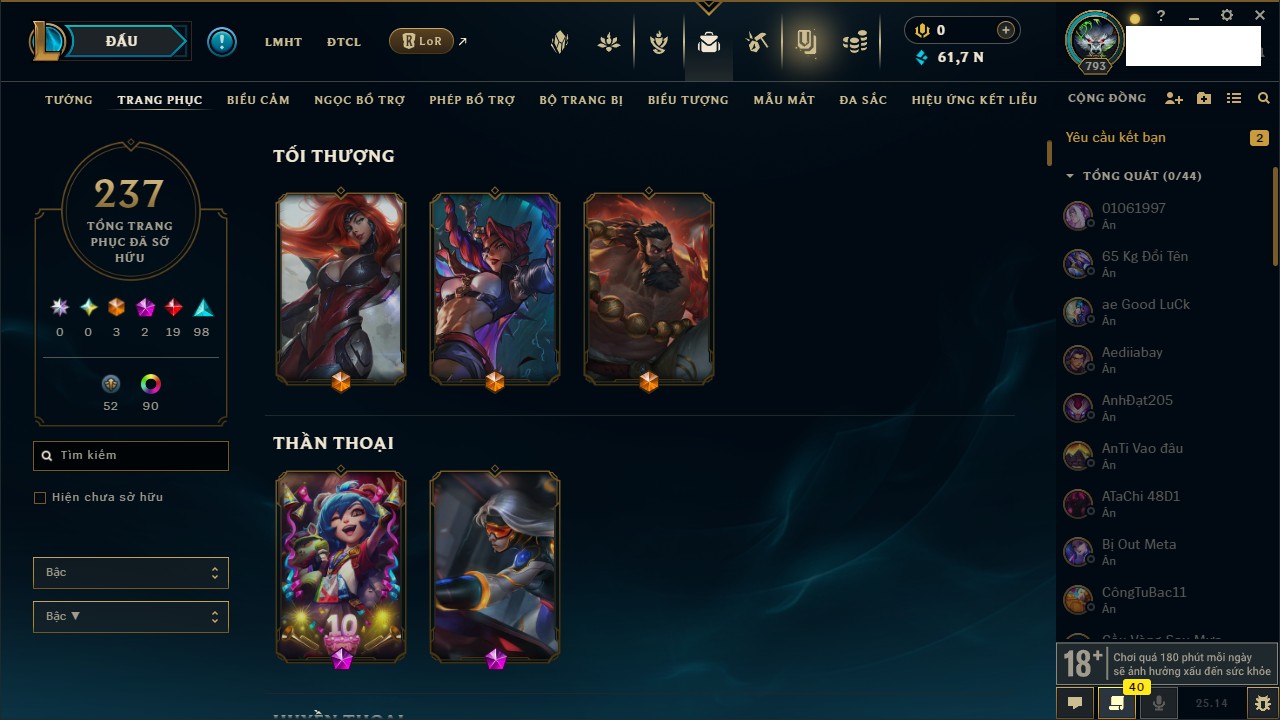
Task: Open the first Bậc filter dropdown
Action: click(x=131, y=573)
